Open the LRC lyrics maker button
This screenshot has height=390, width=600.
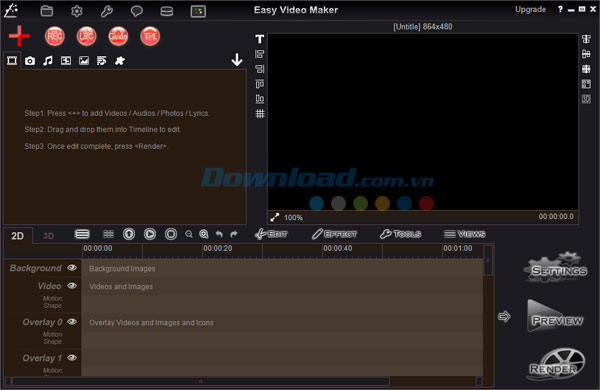pos(86,36)
